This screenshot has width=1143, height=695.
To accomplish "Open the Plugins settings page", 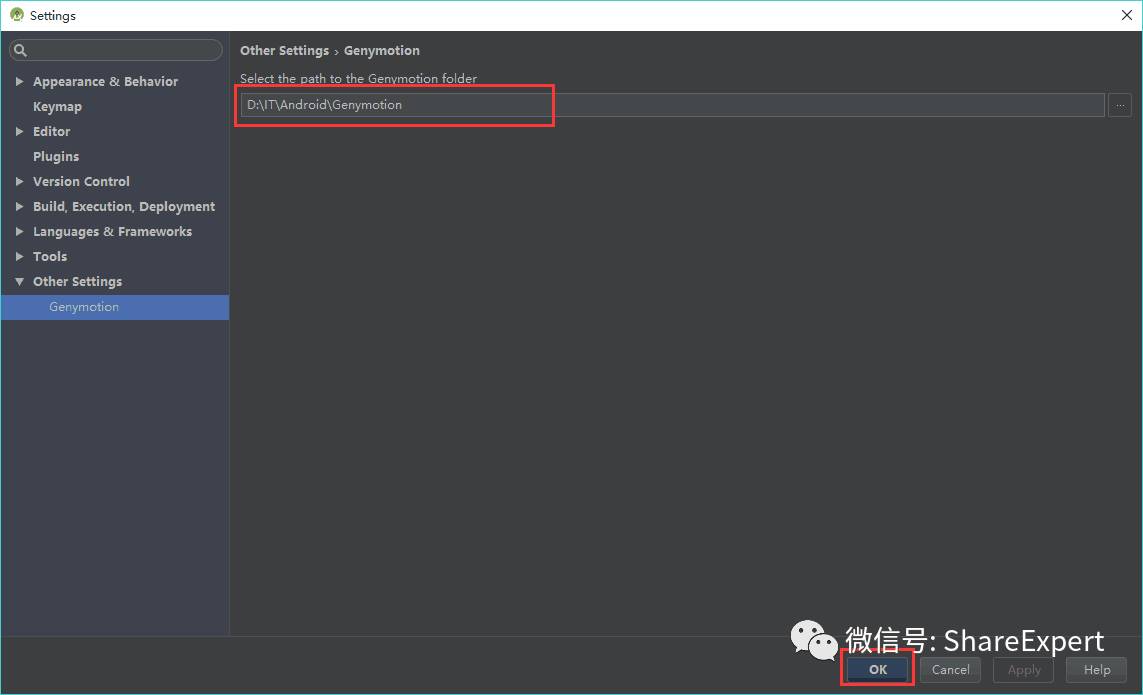I will click(x=55, y=156).
